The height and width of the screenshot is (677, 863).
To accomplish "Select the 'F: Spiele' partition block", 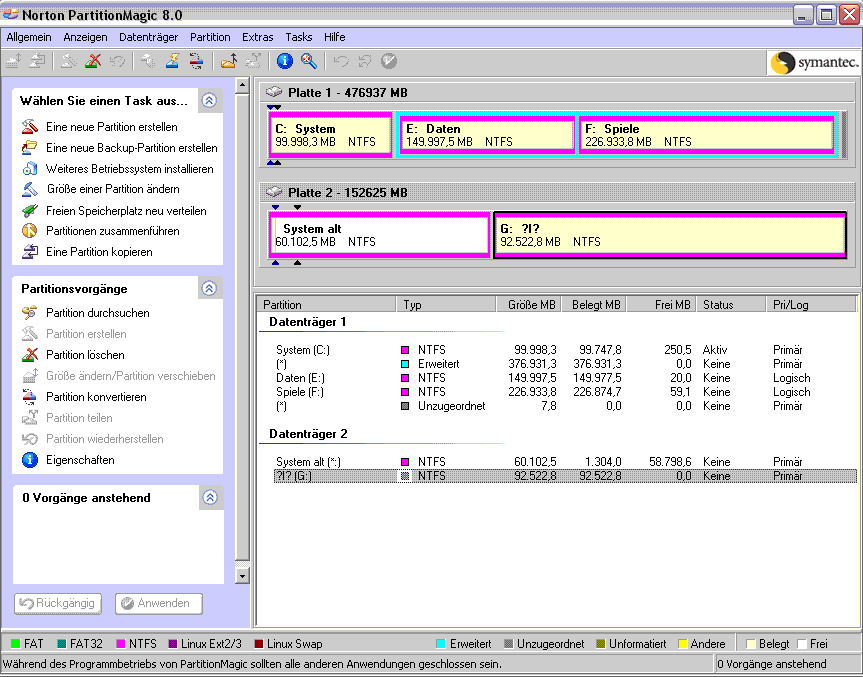I will point(707,135).
